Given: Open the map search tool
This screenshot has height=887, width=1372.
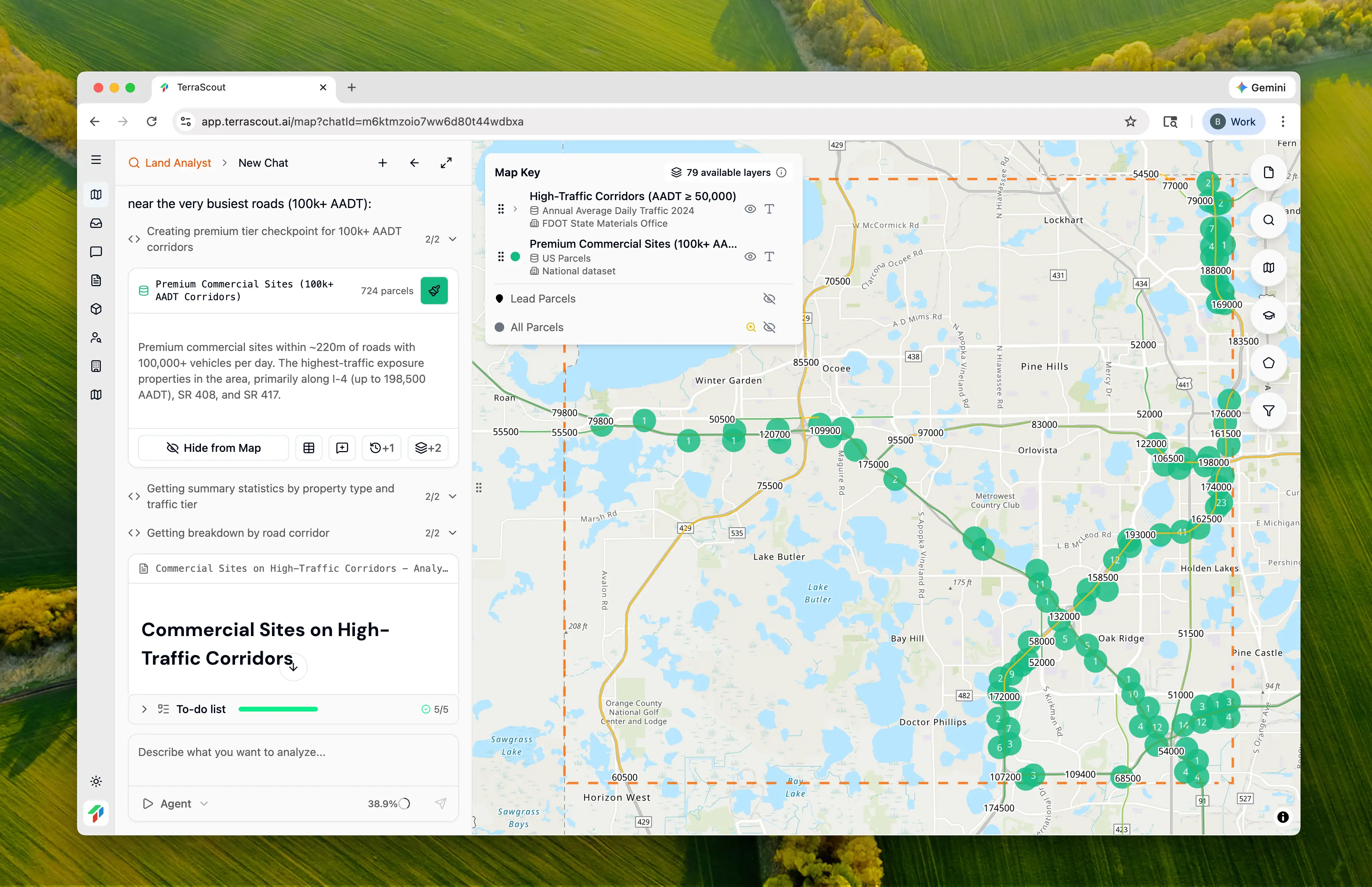Looking at the screenshot, I should tap(1268, 220).
